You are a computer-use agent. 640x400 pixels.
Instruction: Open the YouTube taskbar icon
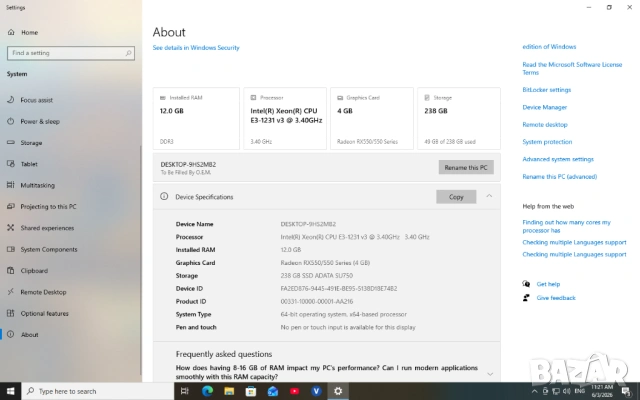[294, 391]
